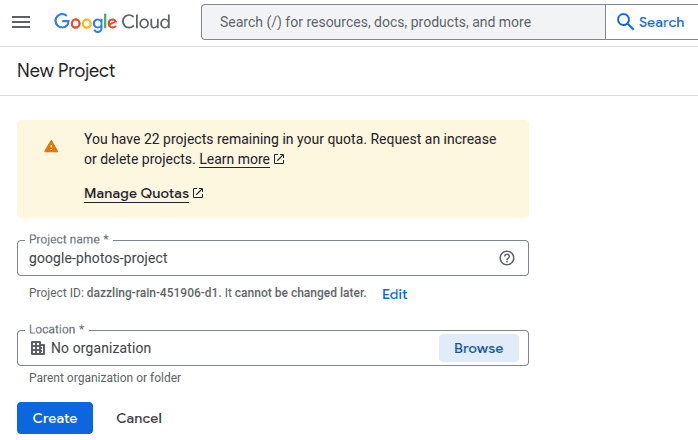Click external link icon beside Learn more
698x440 pixels.
pyautogui.click(x=279, y=159)
